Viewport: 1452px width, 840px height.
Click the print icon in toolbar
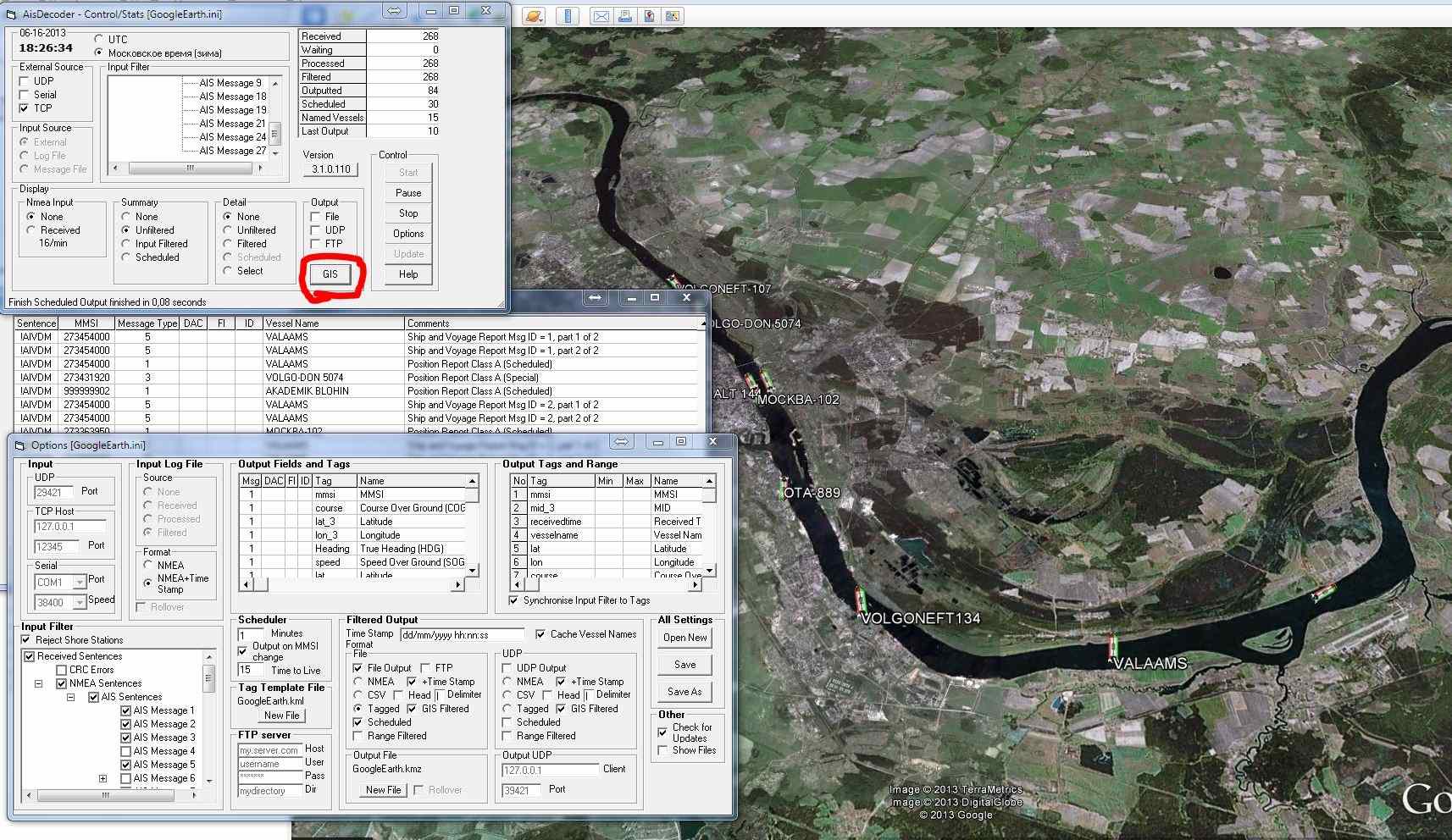click(x=624, y=16)
